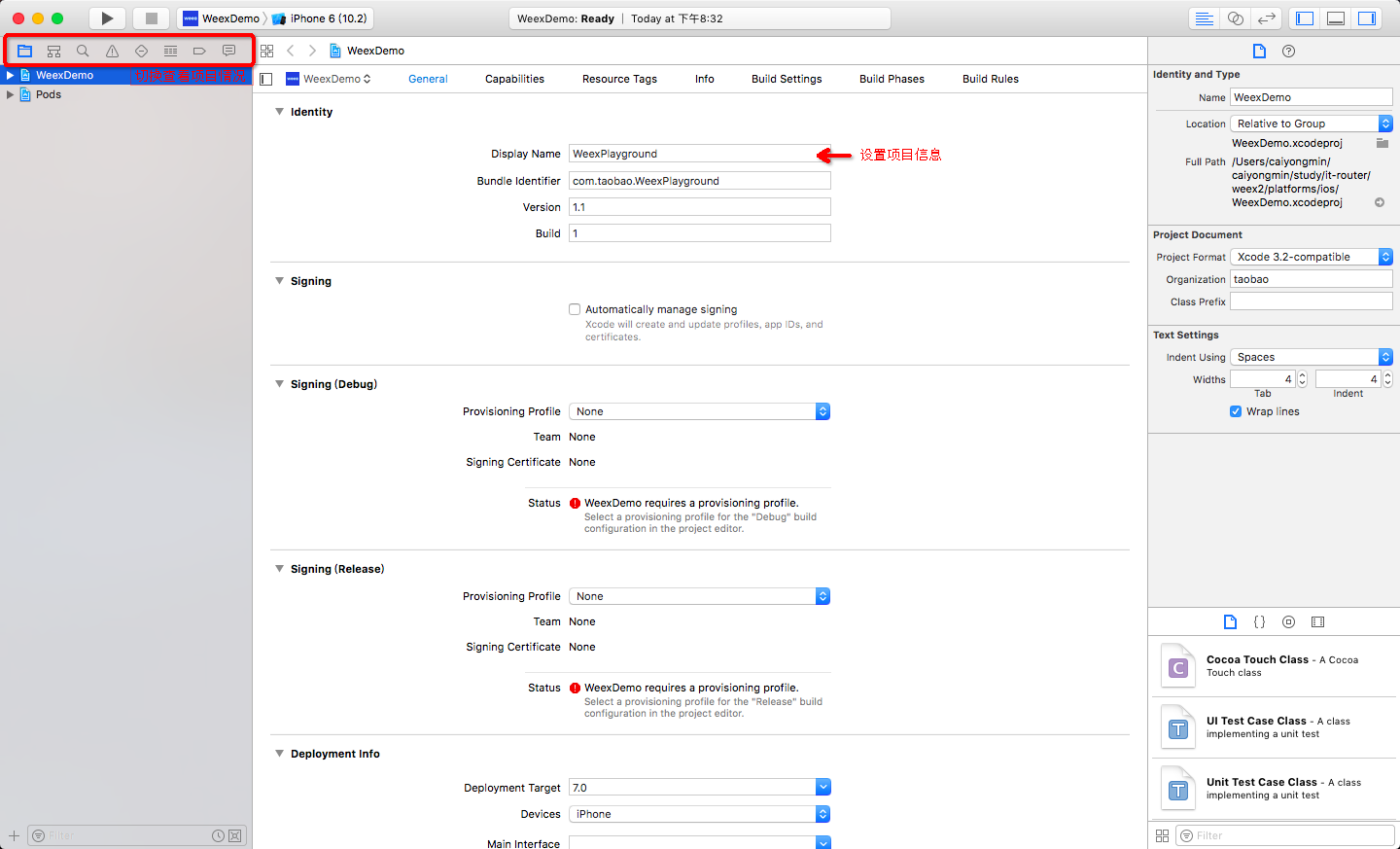Viewport: 1400px width, 849px height.
Task: Switch to the Build Rules tab
Action: (991, 79)
